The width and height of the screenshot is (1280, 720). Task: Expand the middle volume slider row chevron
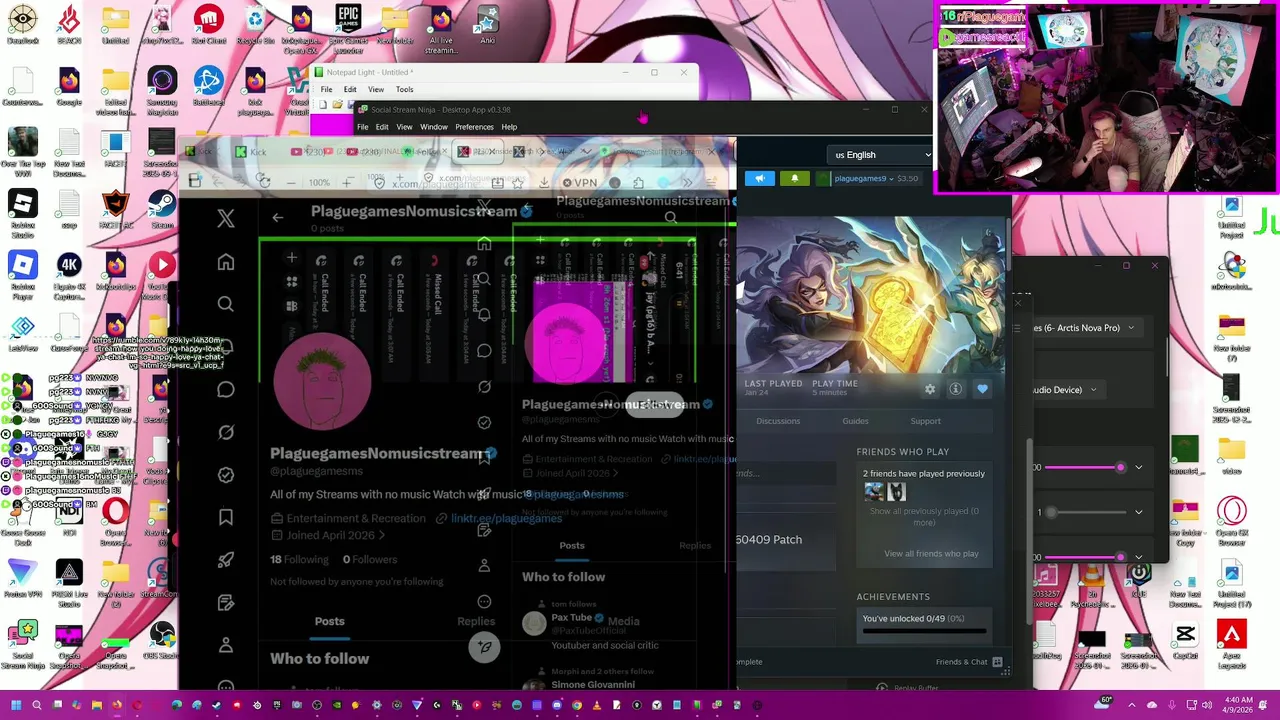point(1138,512)
